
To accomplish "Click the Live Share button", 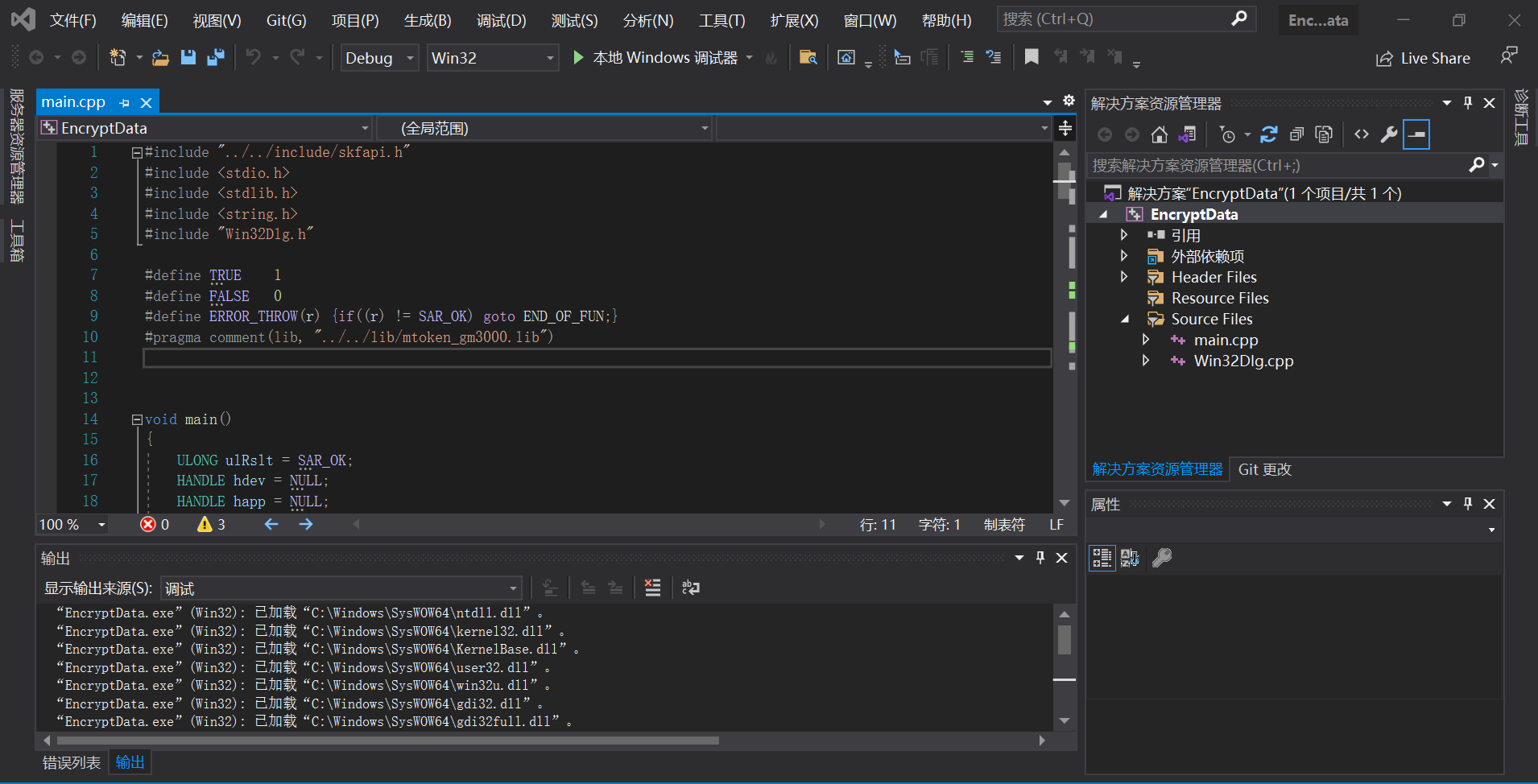I will (x=1423, y=58).
